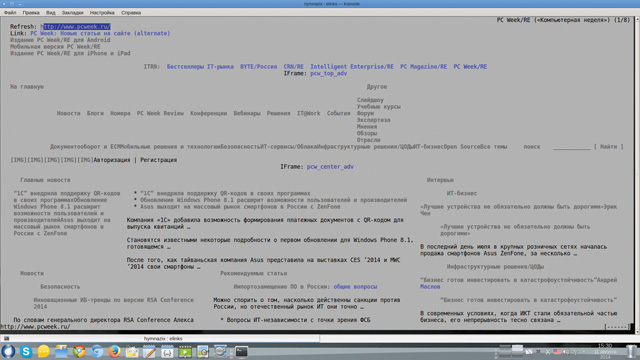Click the PC Week Review navigation item
Screen dimensions: 640x360
point(160,113)
